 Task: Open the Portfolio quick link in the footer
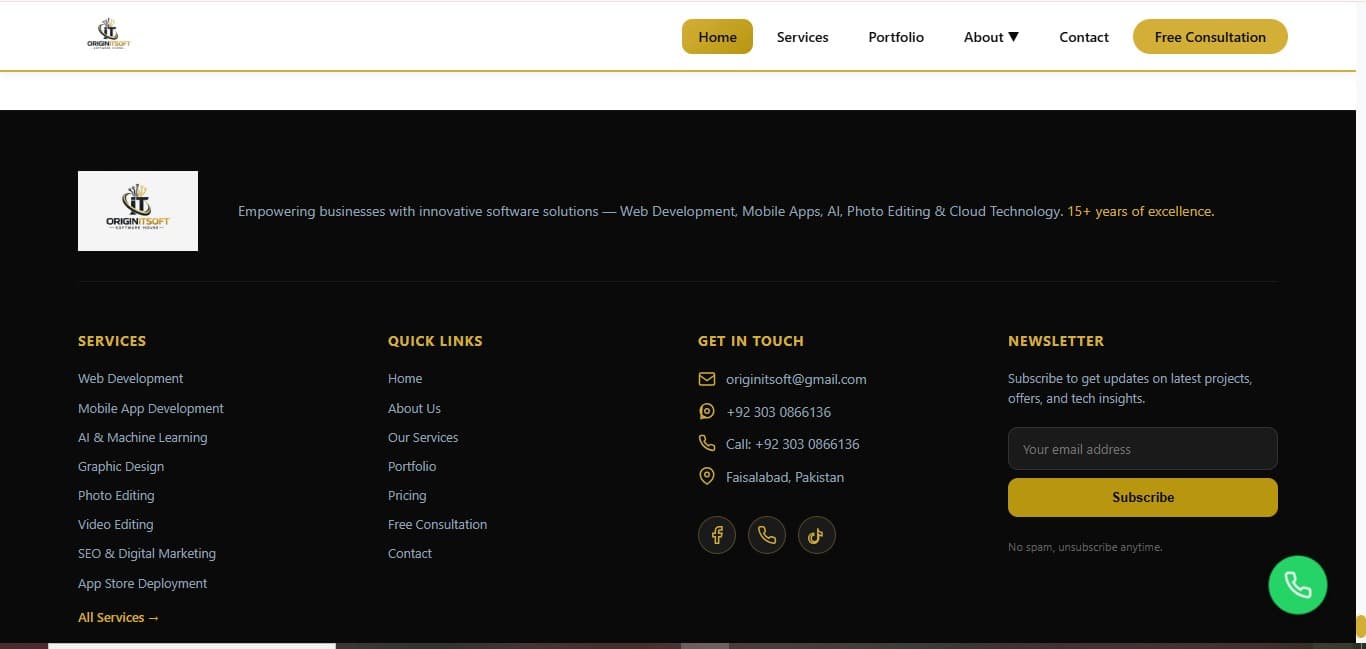pyautogui.click(x=412, y=466)
